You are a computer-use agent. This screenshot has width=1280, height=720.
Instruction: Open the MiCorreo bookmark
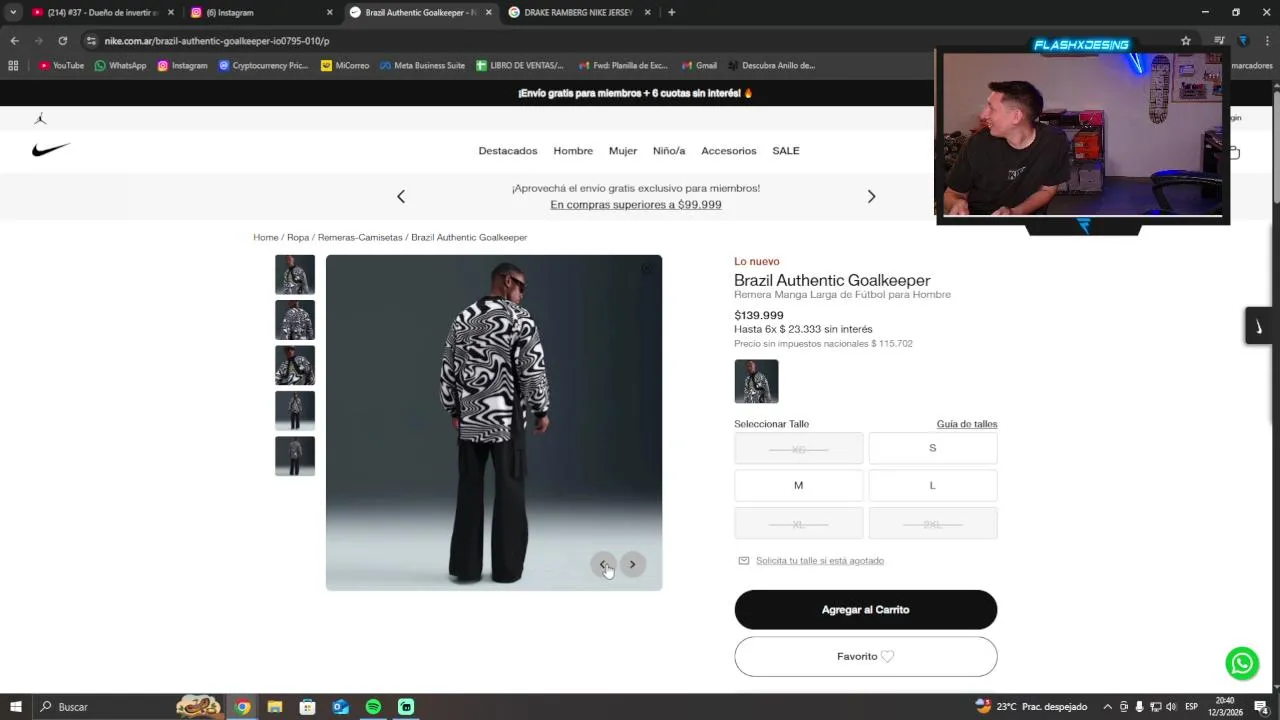click(345, 66)
